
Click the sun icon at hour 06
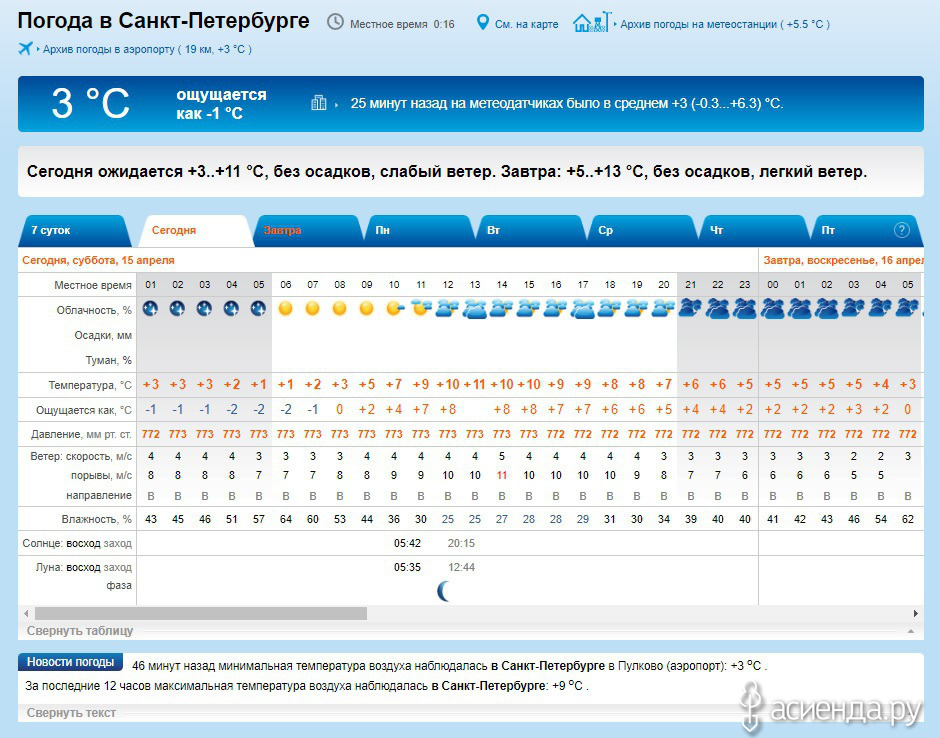(285, 309)
